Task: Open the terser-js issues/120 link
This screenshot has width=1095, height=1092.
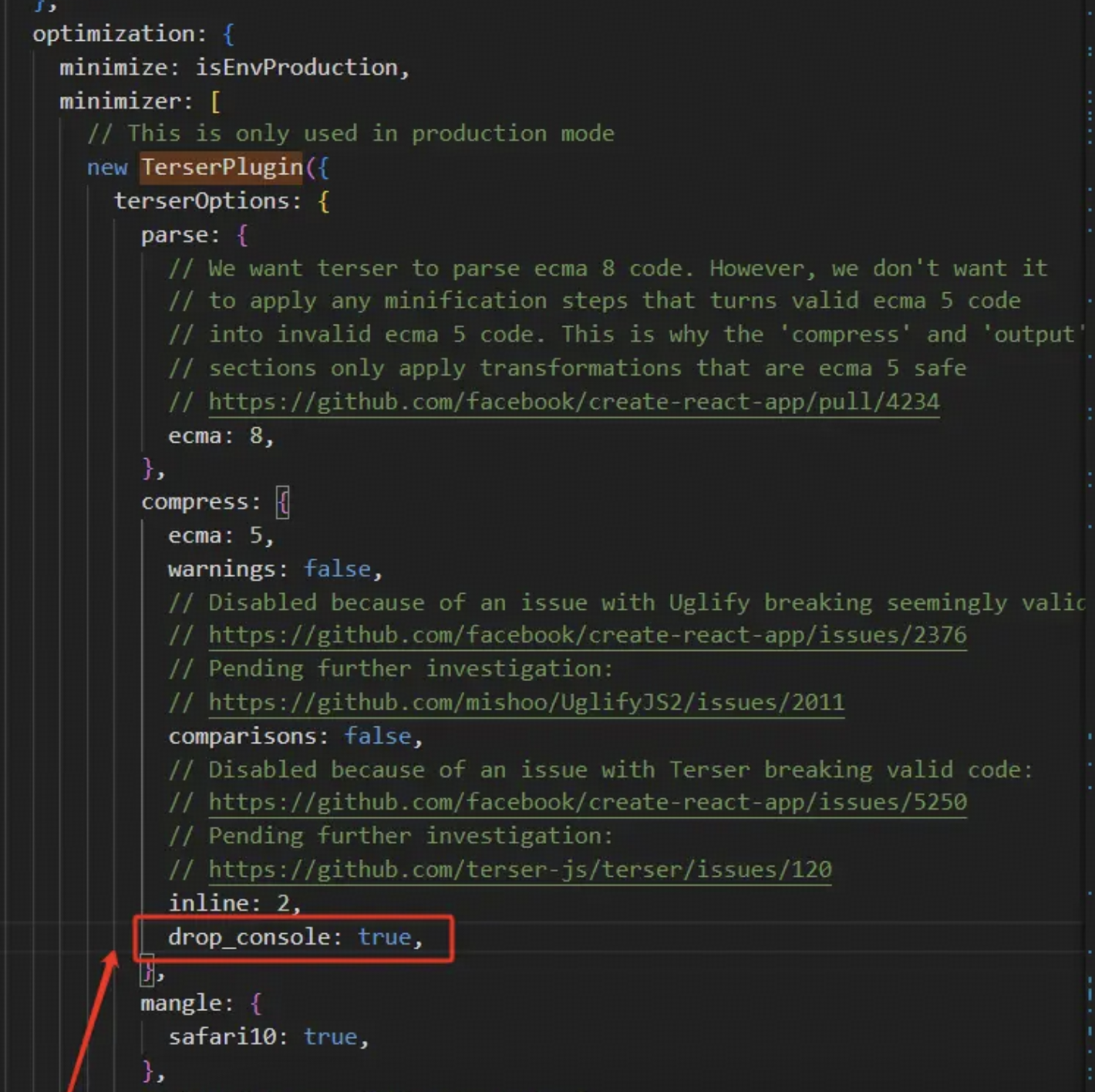Action: [x=520, y=869]
